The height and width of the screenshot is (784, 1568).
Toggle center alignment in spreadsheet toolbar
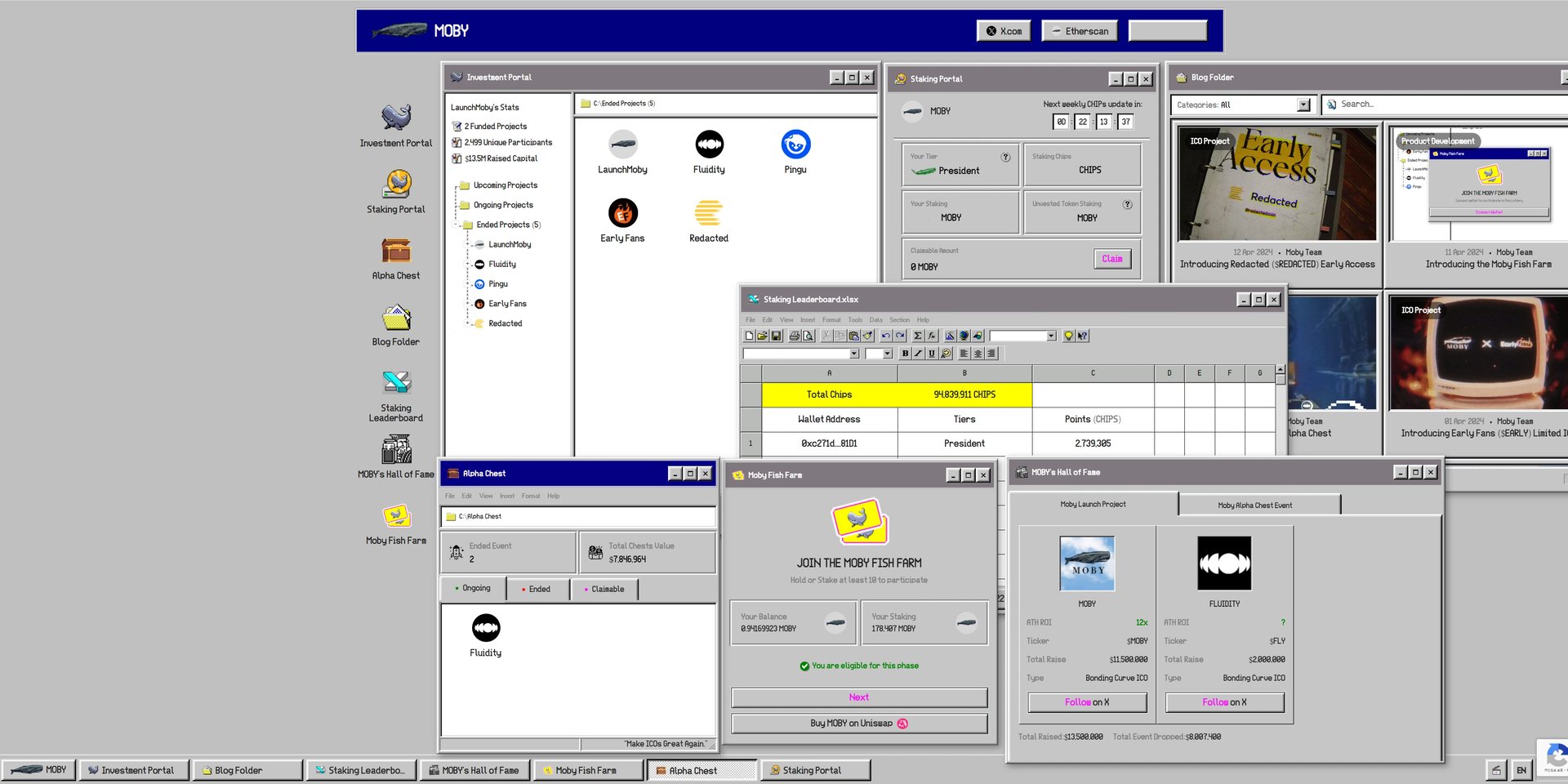(x=978, y=354)
